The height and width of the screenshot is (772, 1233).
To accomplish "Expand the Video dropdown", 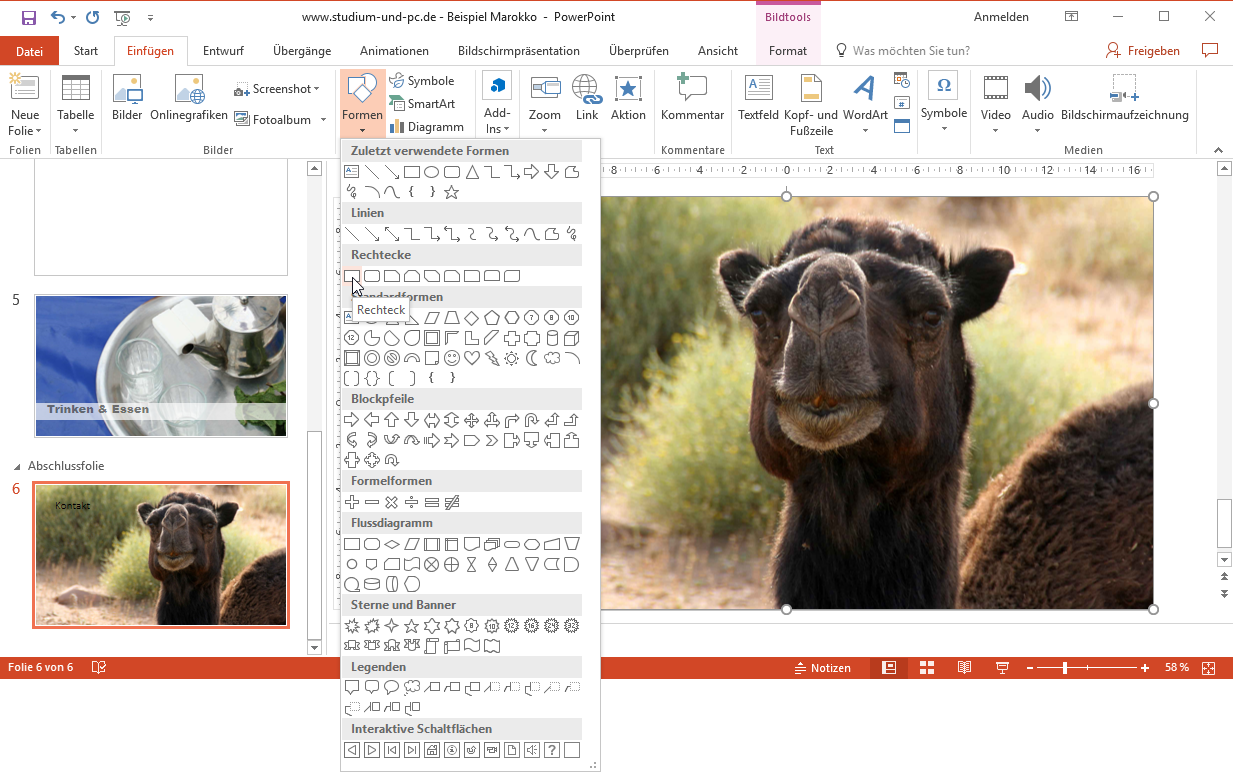I will point(995,130).
